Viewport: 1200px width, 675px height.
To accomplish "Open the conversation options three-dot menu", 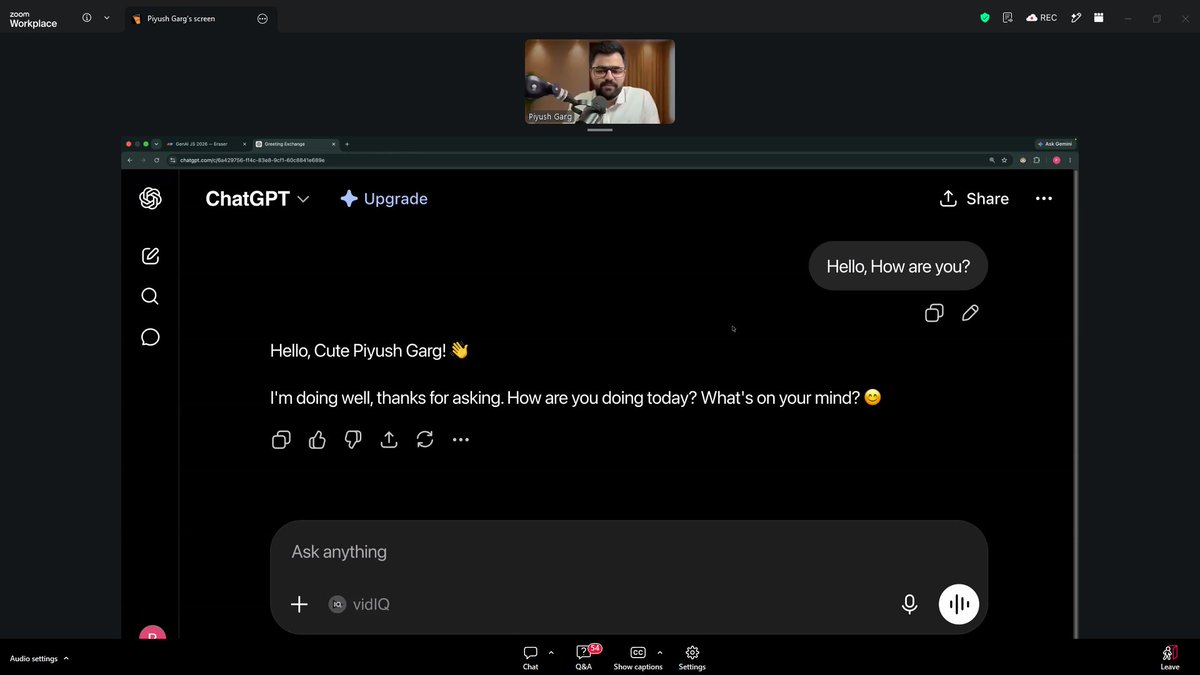I will click(1044, 199).
